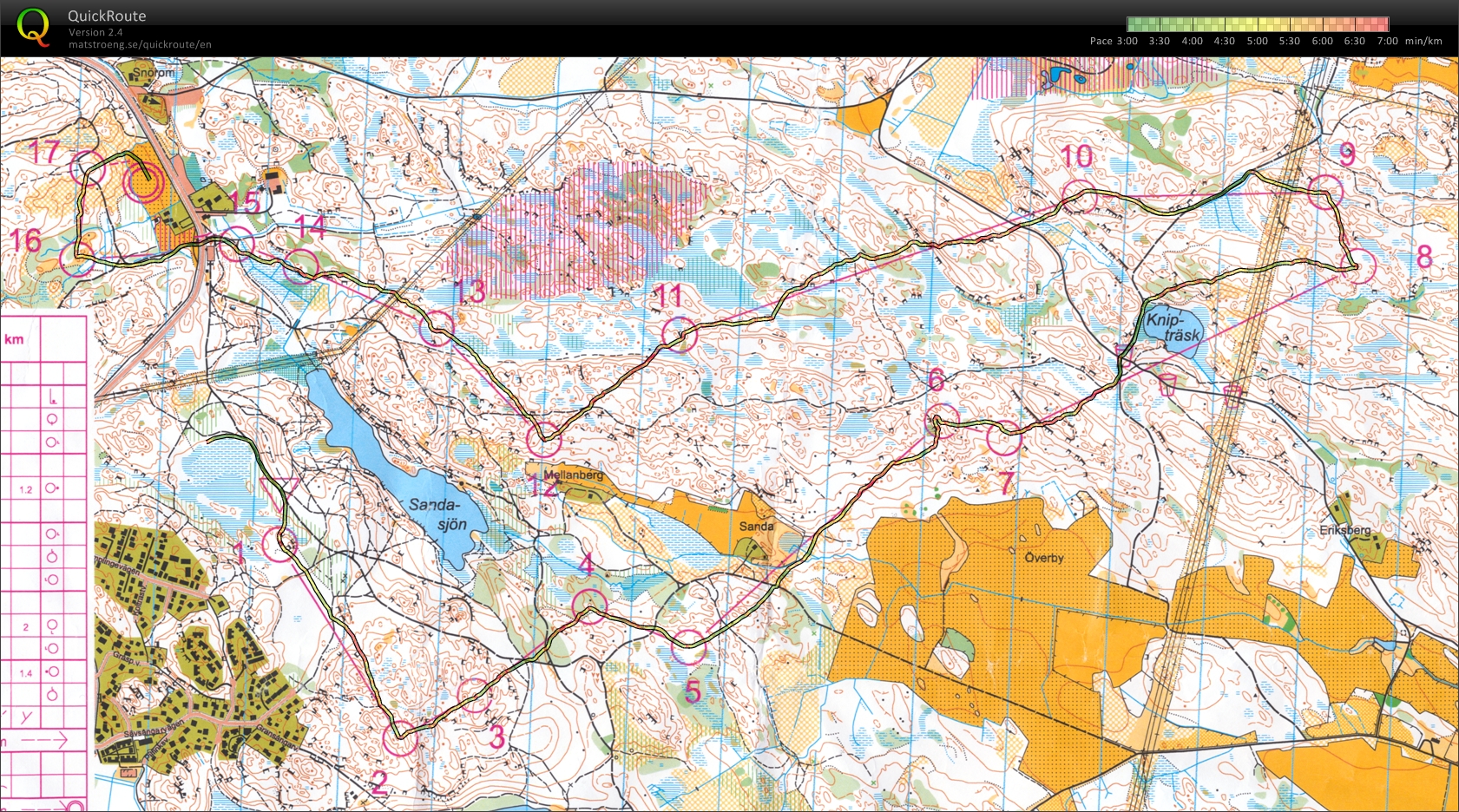Click control circle 1 on the course

coord(279,544)
